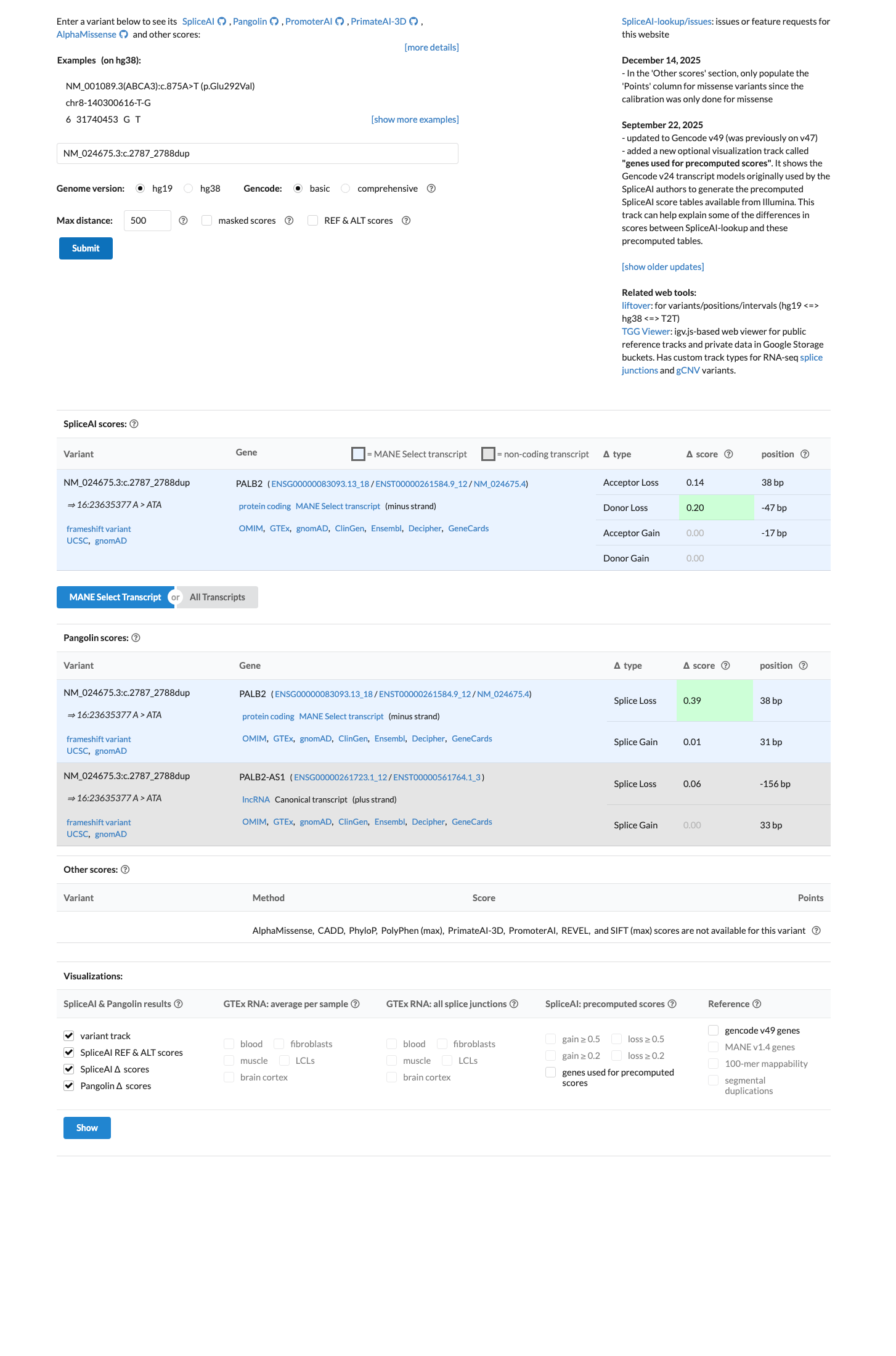
Task: Click help icon for GTEx RNA all splice junctions
Action: pyautogui.click(x=514, y=1004)
